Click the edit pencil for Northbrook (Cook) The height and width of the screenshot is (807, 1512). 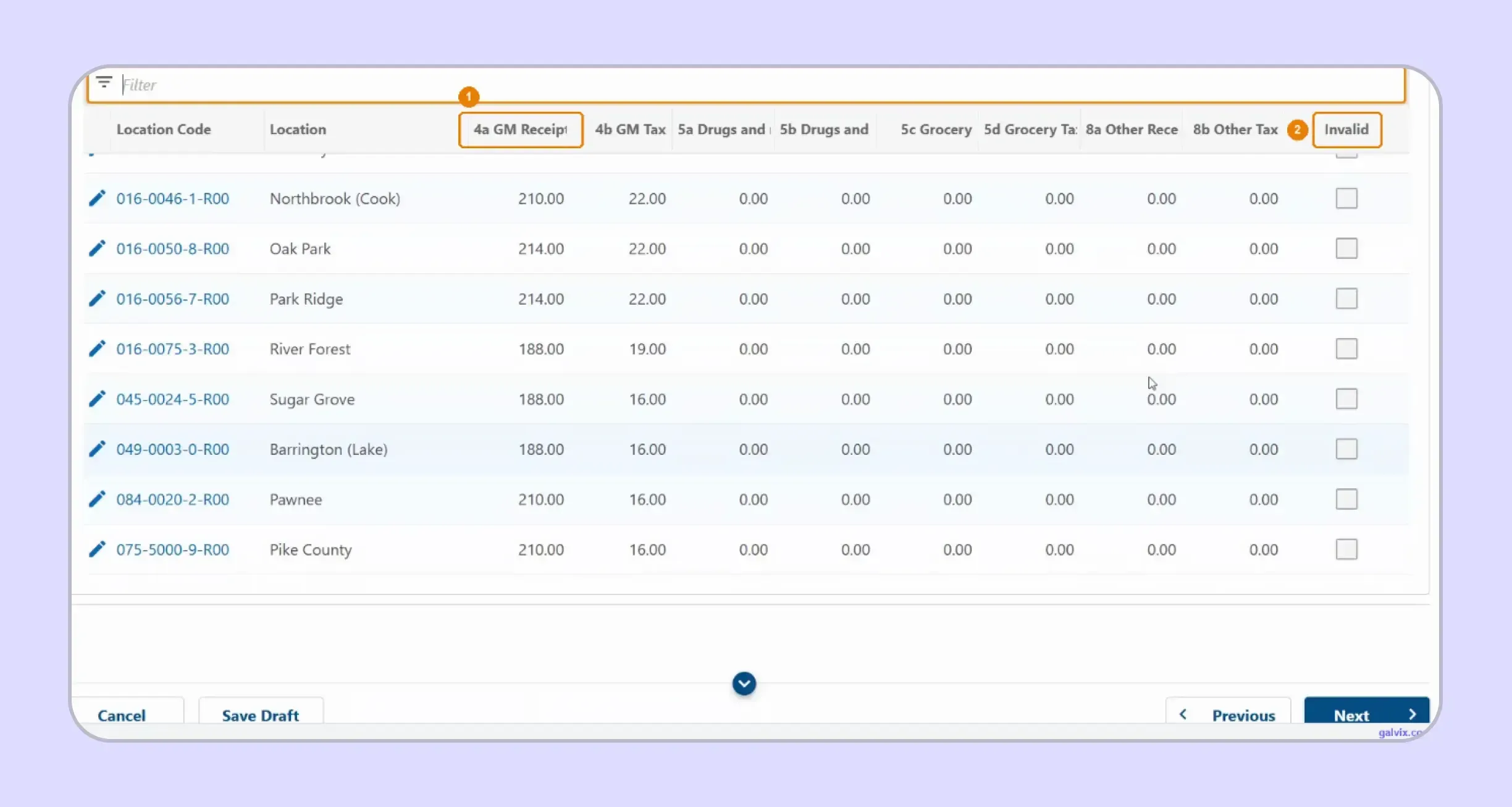(x=97, y=198)
